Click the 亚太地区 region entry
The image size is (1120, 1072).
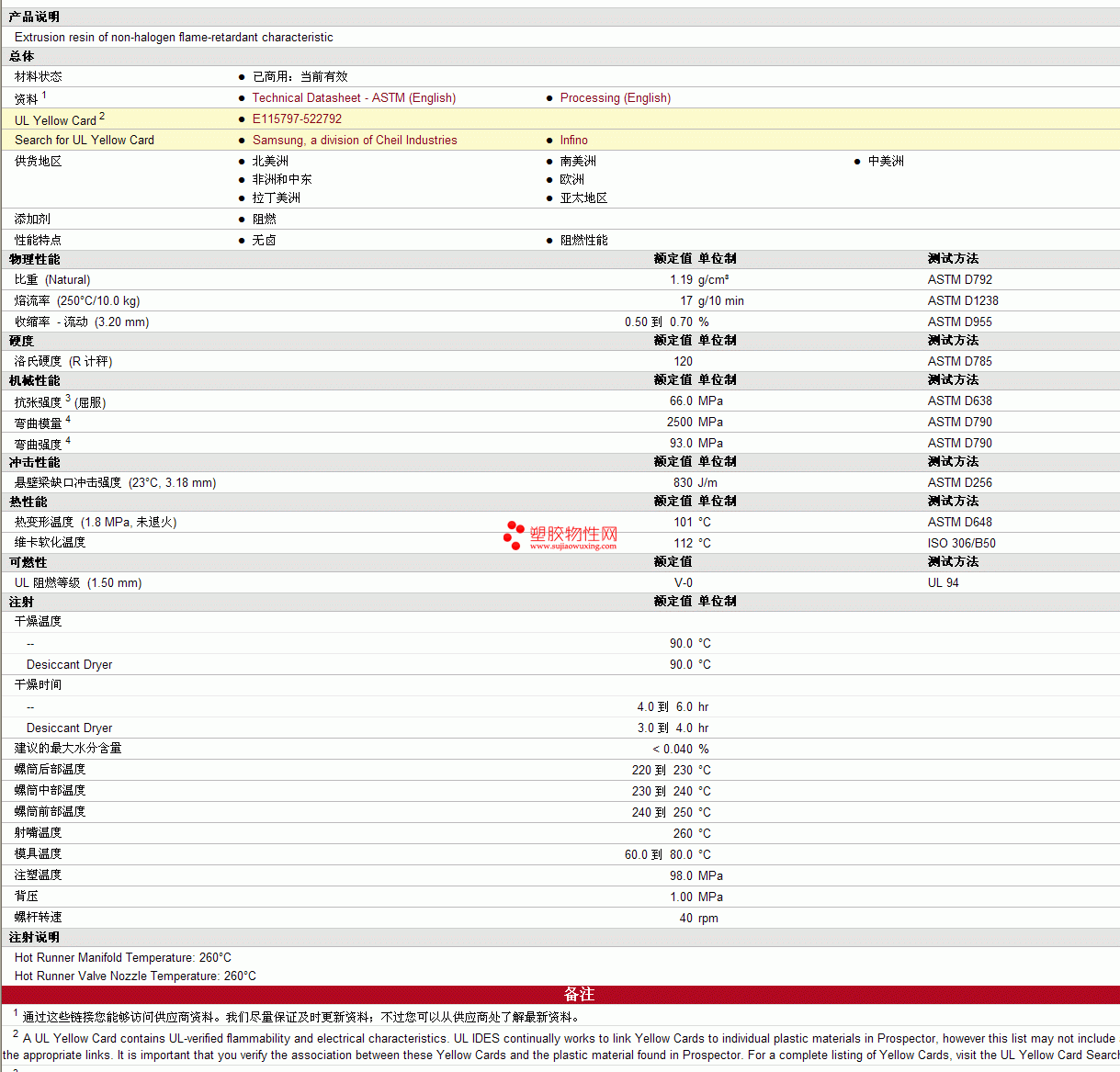584,198
